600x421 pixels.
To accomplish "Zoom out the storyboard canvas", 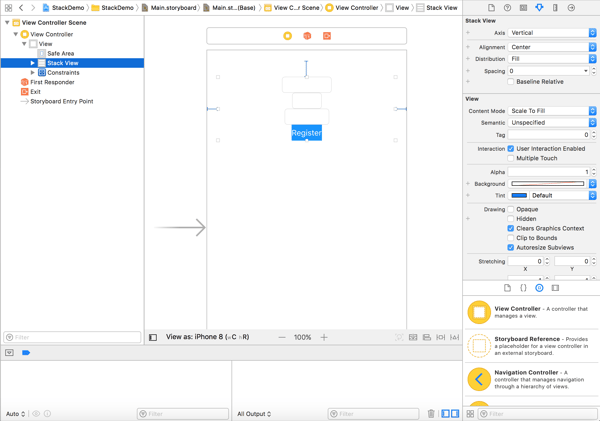I will click(282, 337).
